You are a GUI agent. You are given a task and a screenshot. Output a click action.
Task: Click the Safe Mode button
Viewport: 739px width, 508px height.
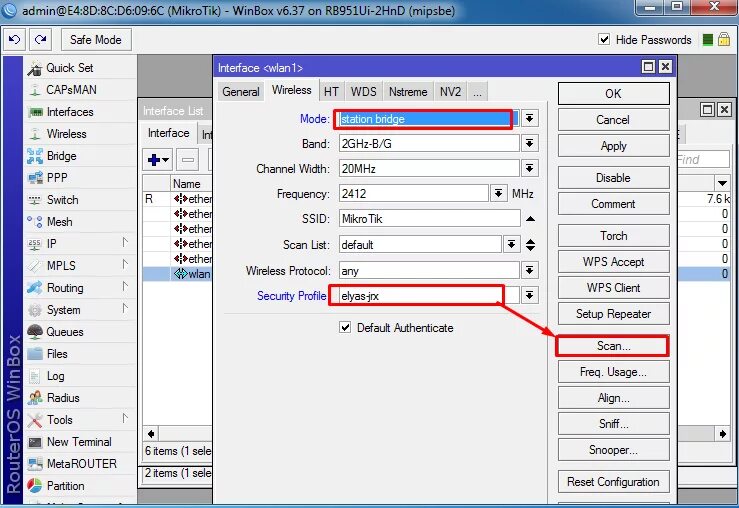click(x=96, y=40)
